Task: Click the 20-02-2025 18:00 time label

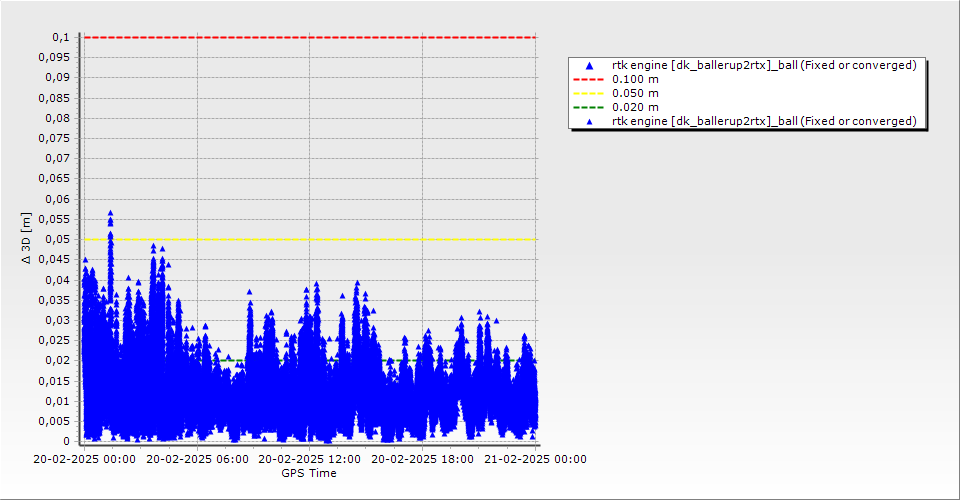Action: 422,459
